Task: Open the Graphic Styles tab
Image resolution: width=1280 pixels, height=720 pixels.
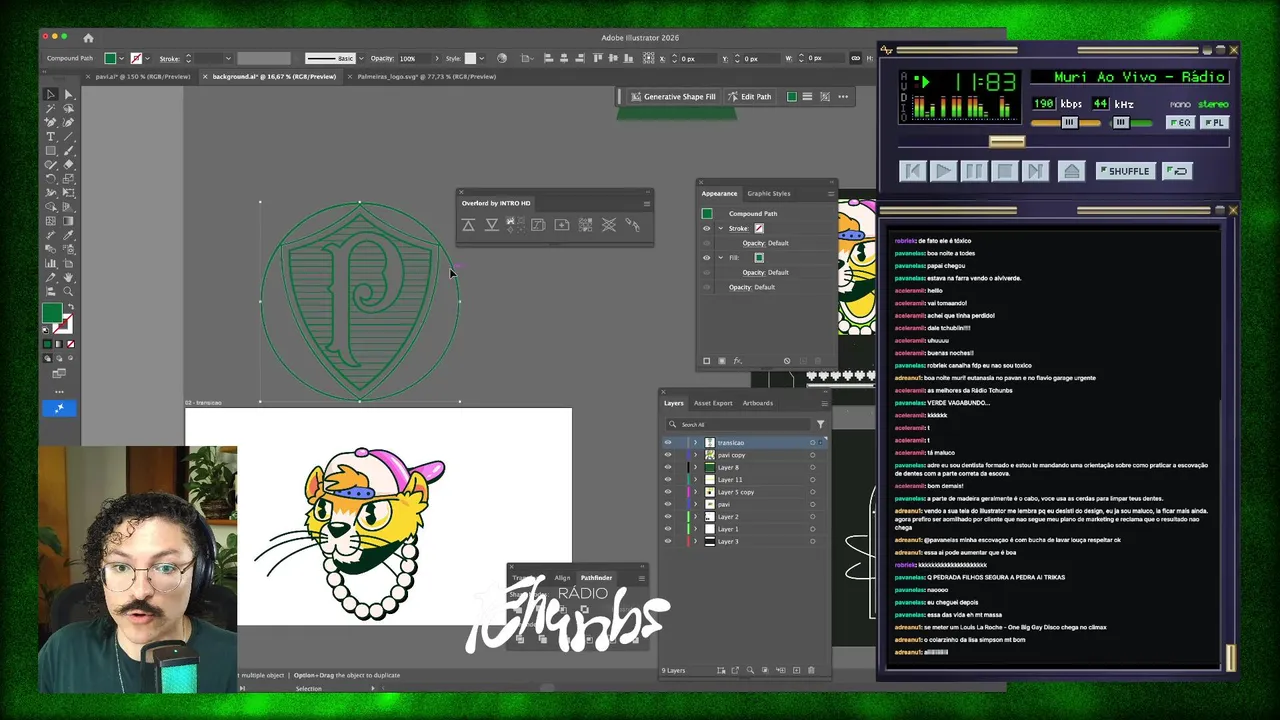Action: click(769, 194)
